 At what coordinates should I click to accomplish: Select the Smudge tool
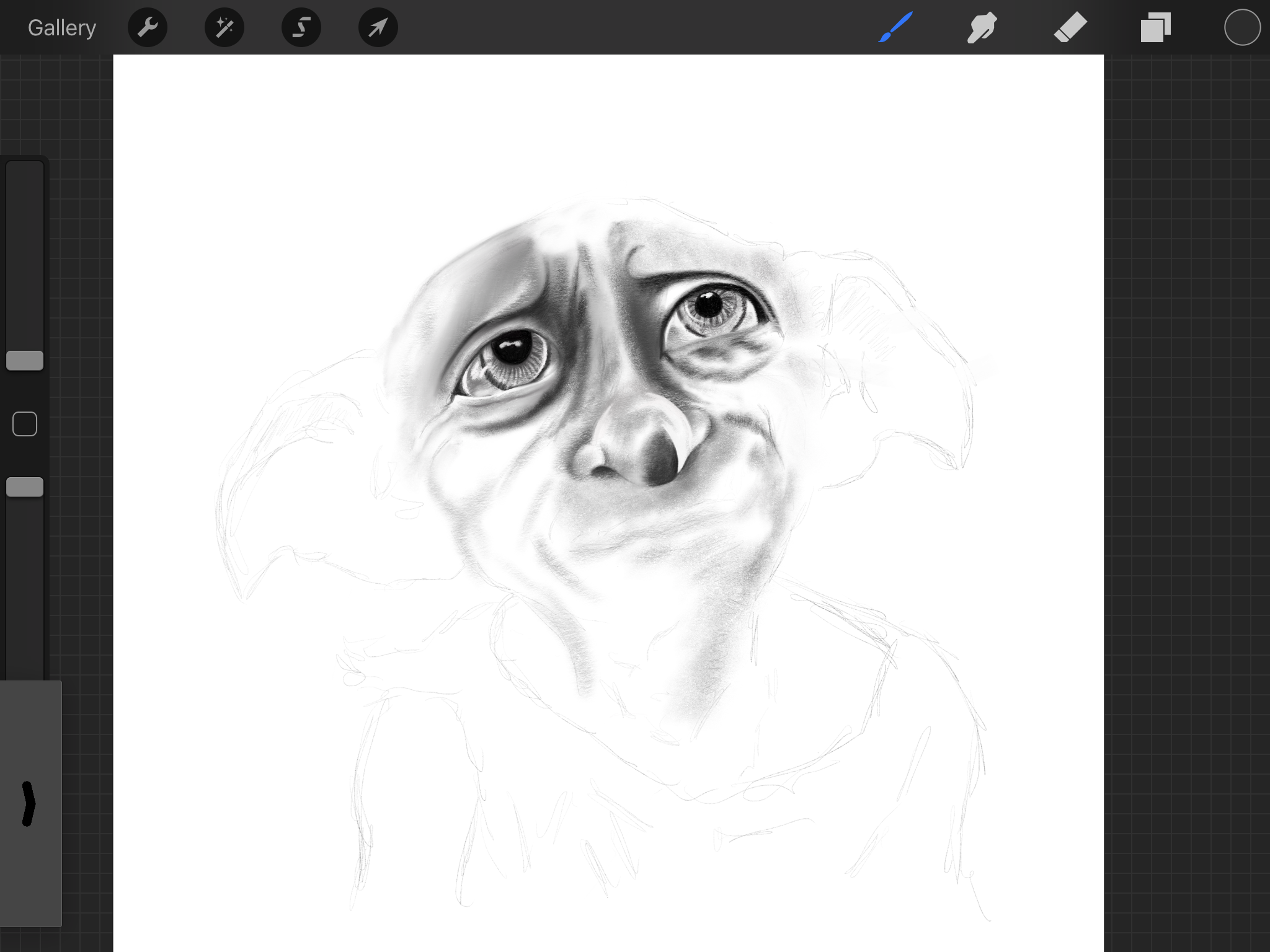[982, 27]
